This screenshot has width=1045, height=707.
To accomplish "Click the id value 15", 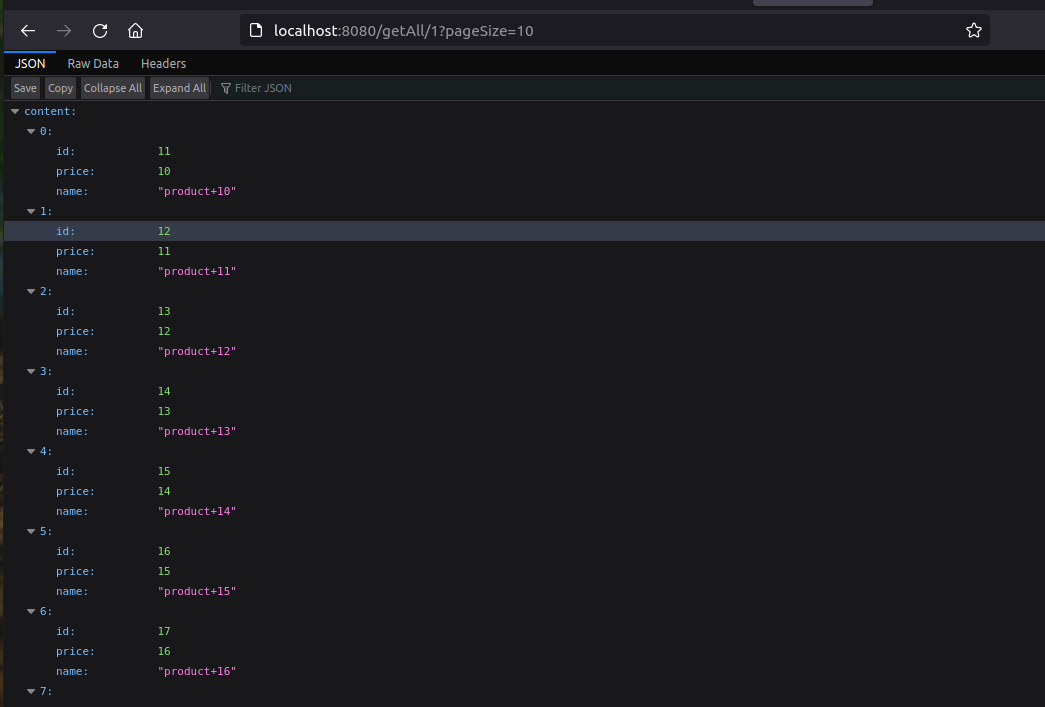I will 164,471.
